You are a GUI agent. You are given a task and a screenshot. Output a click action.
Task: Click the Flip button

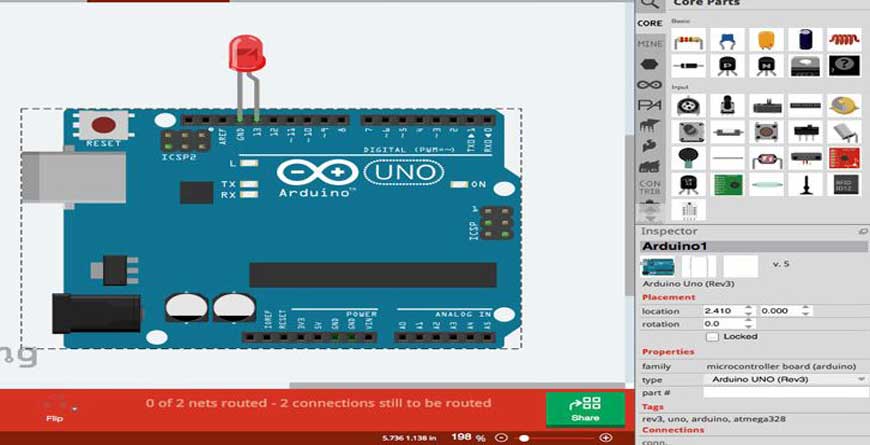(x=54, y=409)
